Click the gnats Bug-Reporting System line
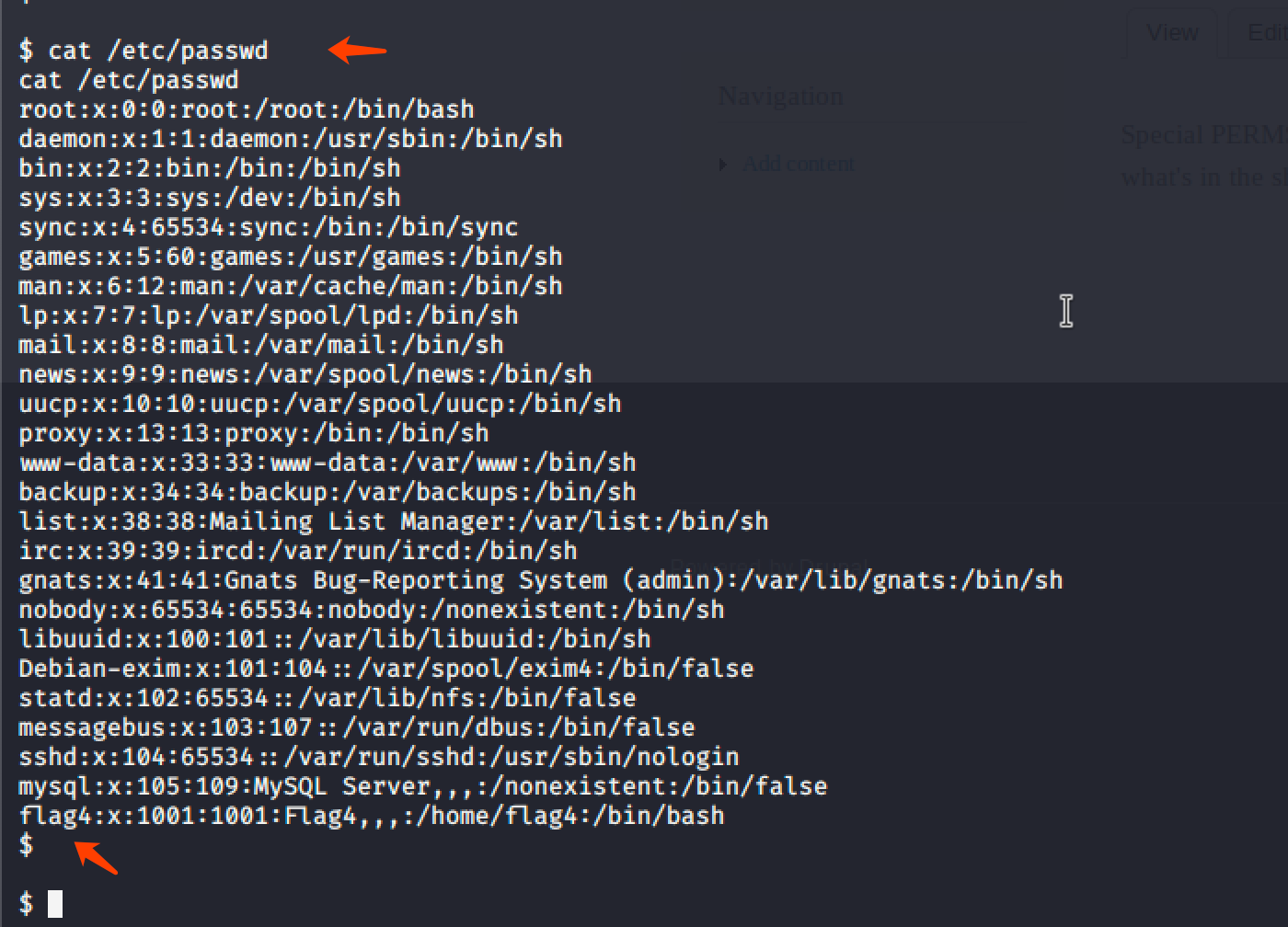Image resolution: width=1288 pixels, height=927 pixels. 541,580
